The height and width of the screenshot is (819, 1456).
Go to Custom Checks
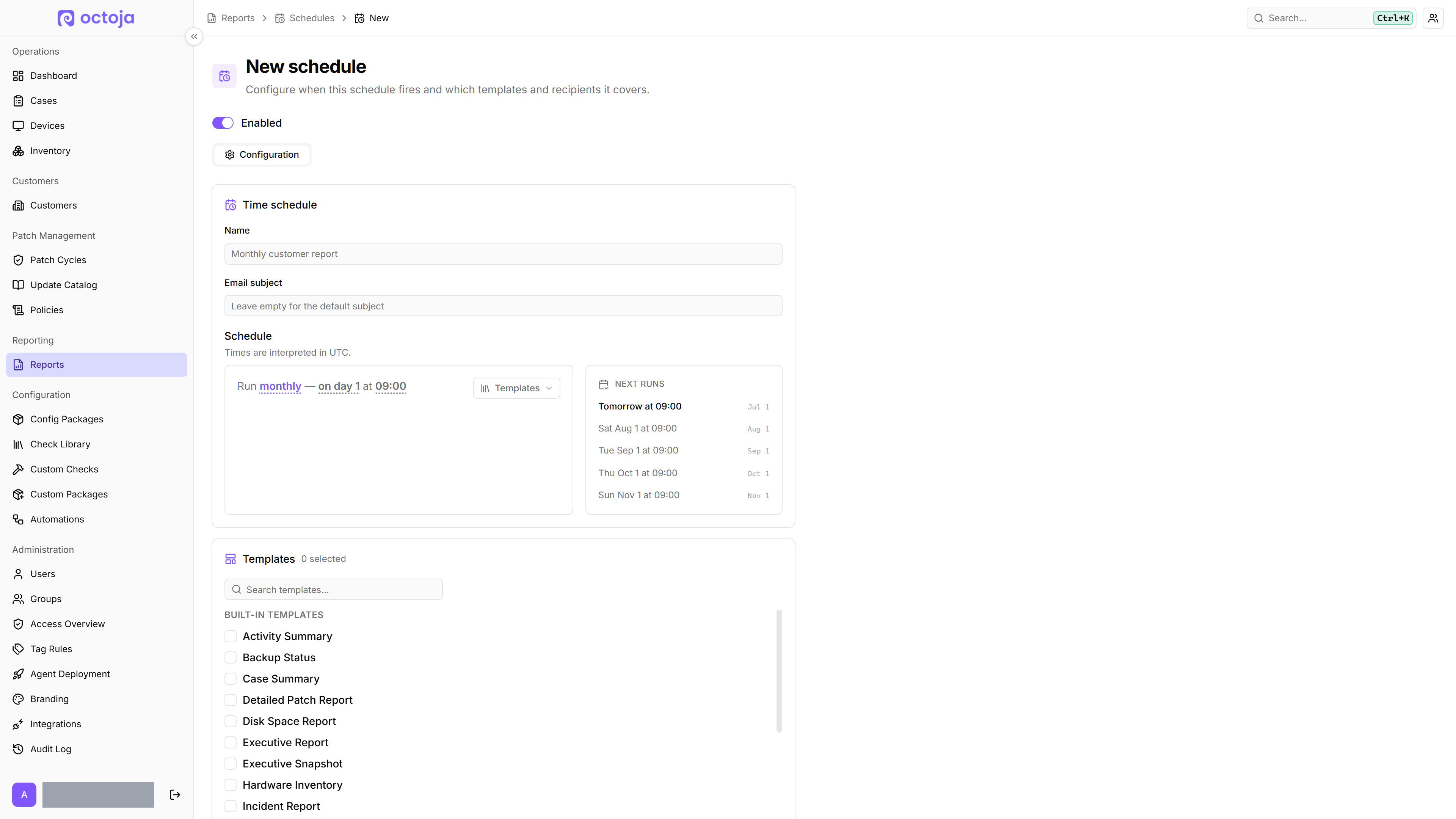click(x=97, y=469)
